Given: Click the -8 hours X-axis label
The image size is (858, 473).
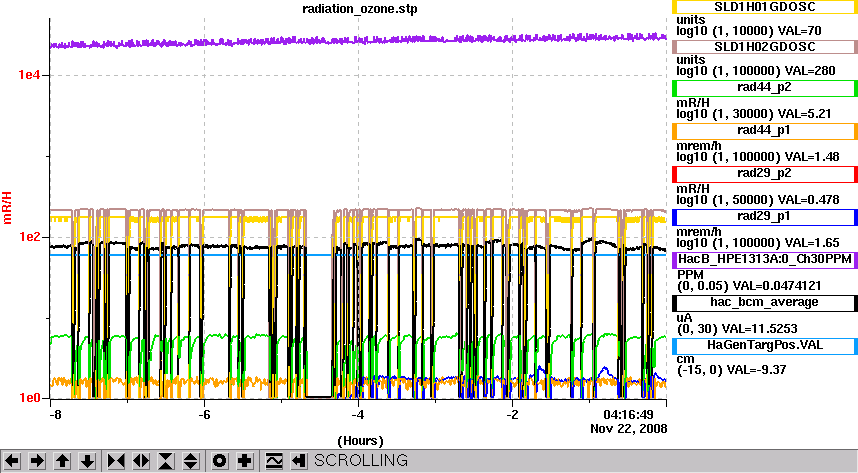Looking at the screenshot, I should click(x=55, y=414).
